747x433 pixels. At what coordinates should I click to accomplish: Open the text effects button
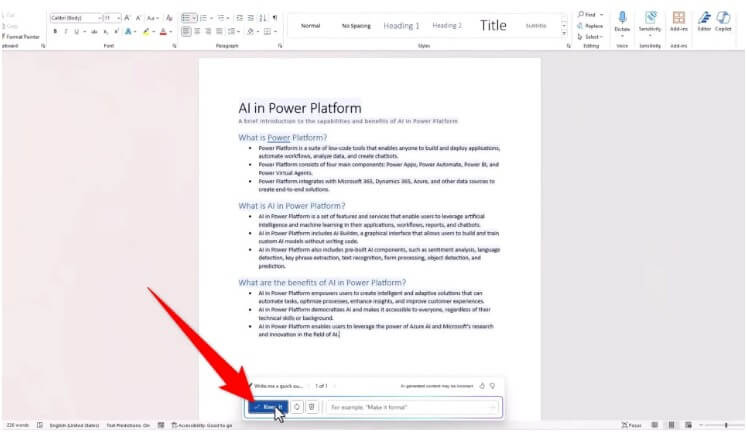tap(128, 31)
